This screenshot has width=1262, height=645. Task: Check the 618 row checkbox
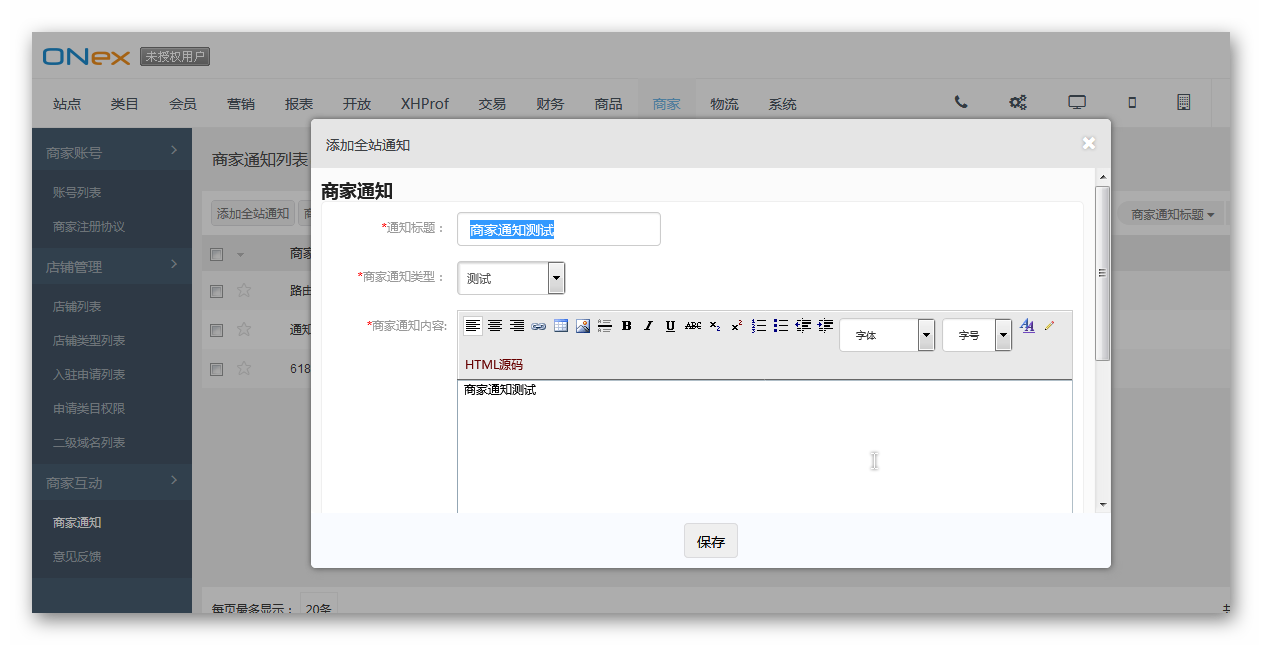[x=216, y=369]
